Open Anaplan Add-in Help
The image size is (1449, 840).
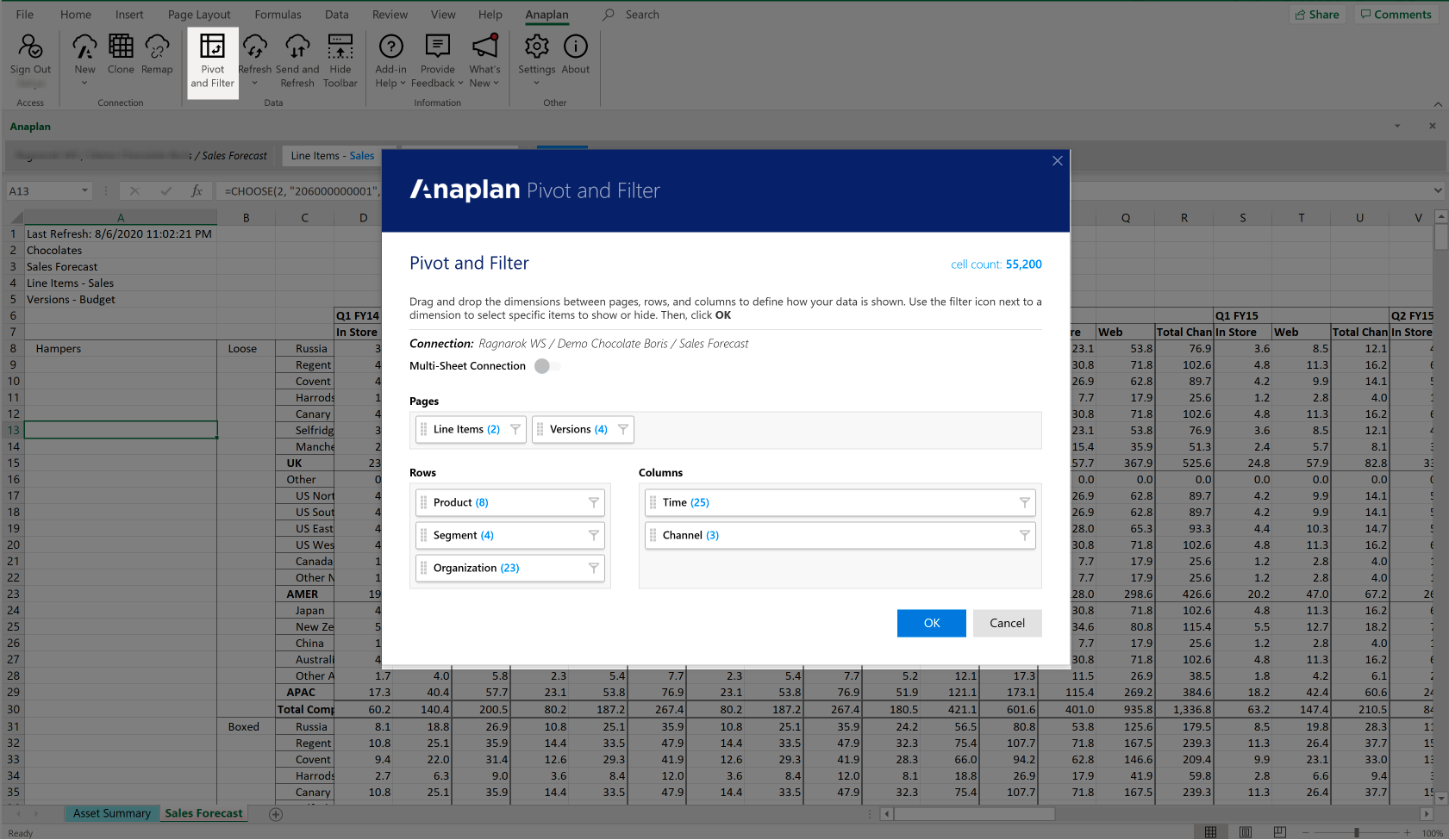[x=390, y=60]
